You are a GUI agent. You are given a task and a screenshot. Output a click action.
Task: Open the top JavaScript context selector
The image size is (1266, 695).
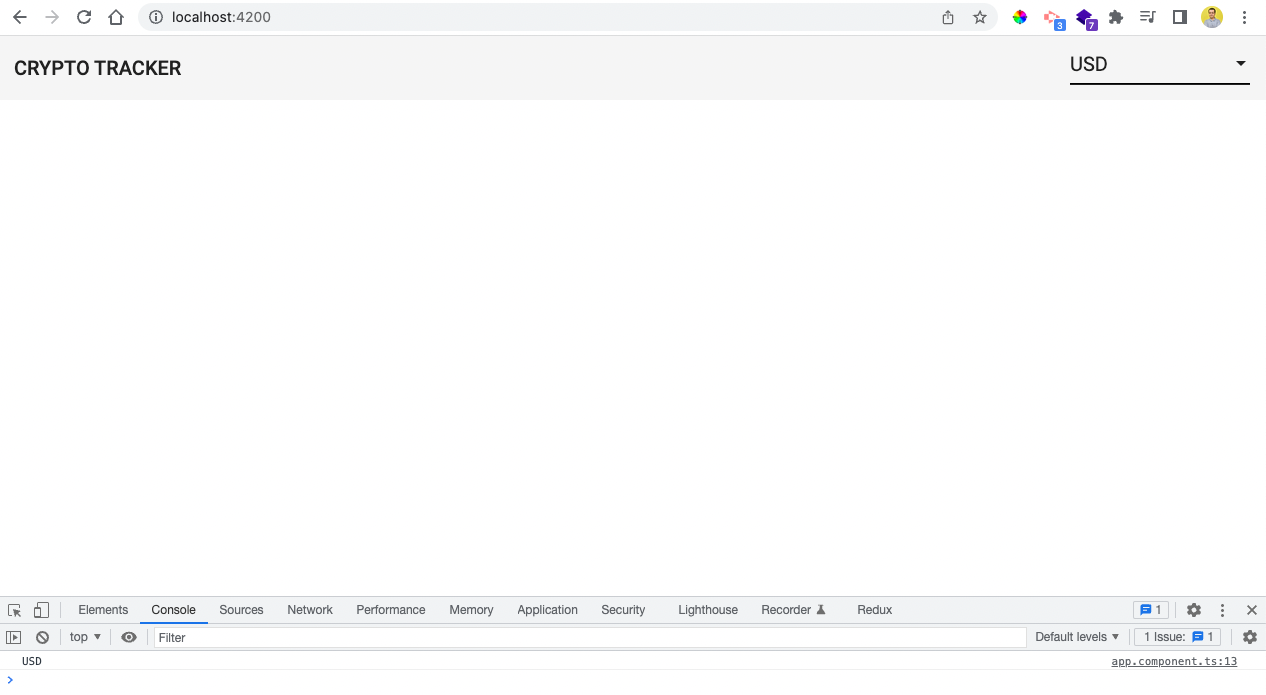pyautogui.click(x=85, y=637)
